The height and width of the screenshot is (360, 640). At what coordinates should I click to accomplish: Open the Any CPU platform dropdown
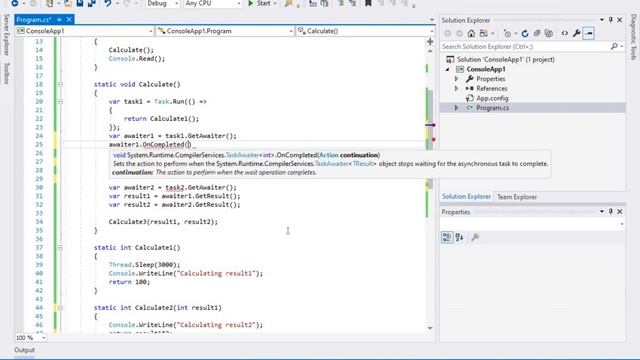tap(212, 3)
